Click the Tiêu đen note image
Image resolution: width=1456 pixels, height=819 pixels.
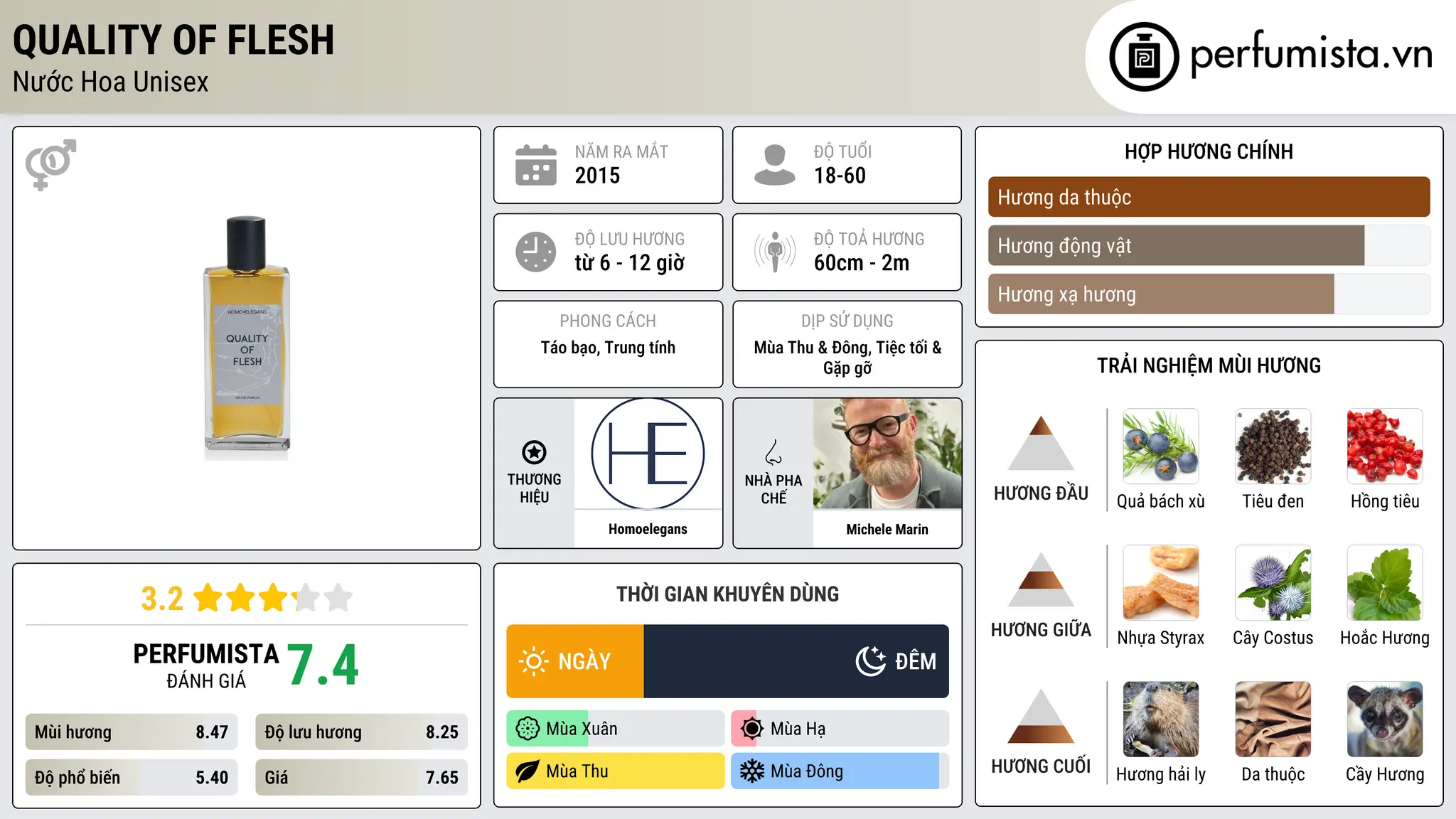tap(1273, 446)
